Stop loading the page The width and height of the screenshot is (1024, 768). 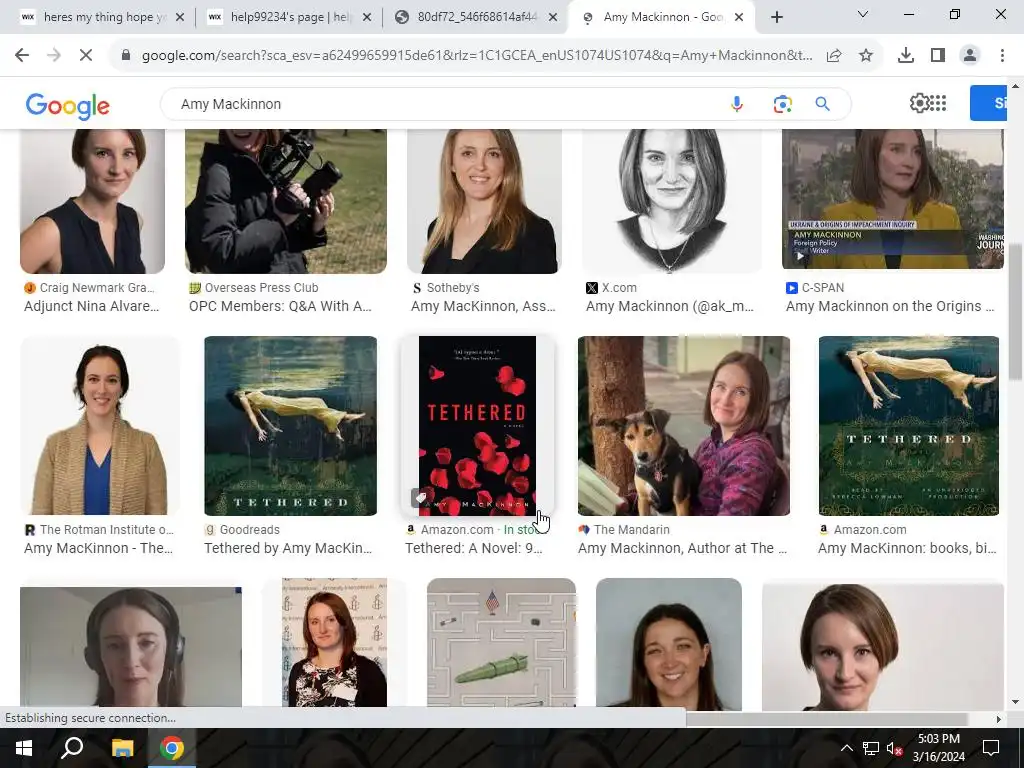tap(86, 55)
